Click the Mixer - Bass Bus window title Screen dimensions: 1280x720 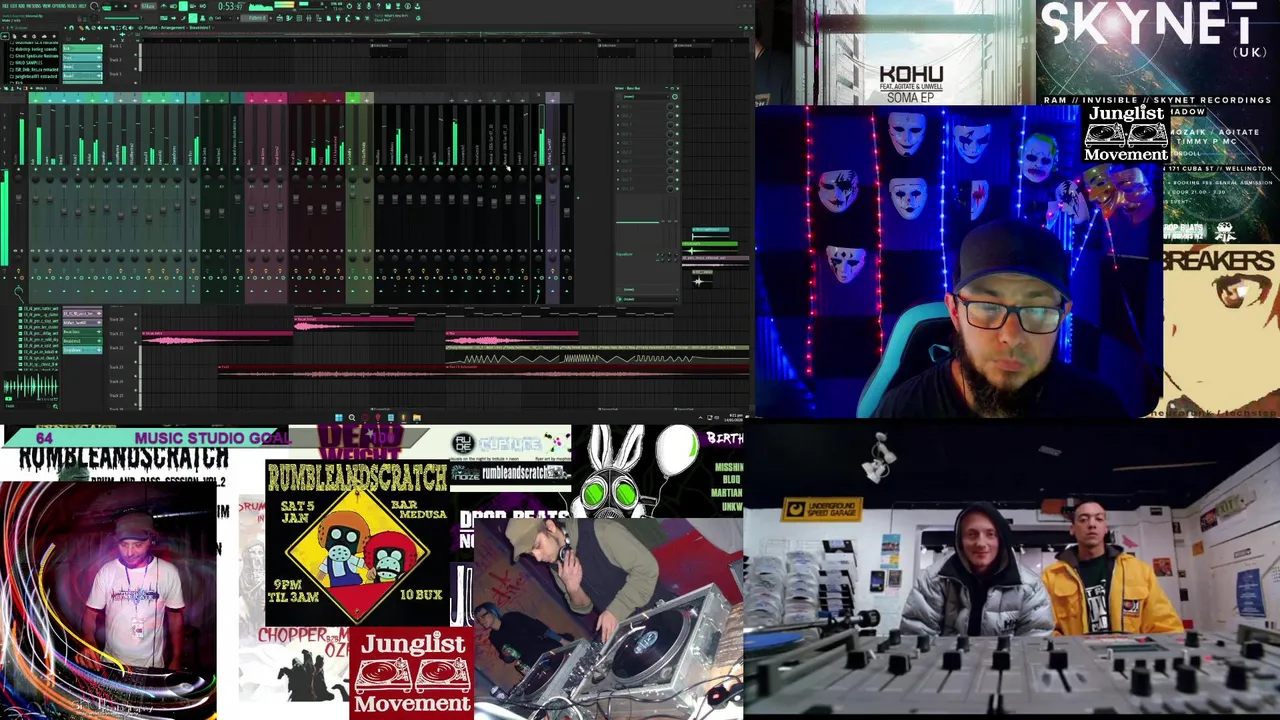628,88
